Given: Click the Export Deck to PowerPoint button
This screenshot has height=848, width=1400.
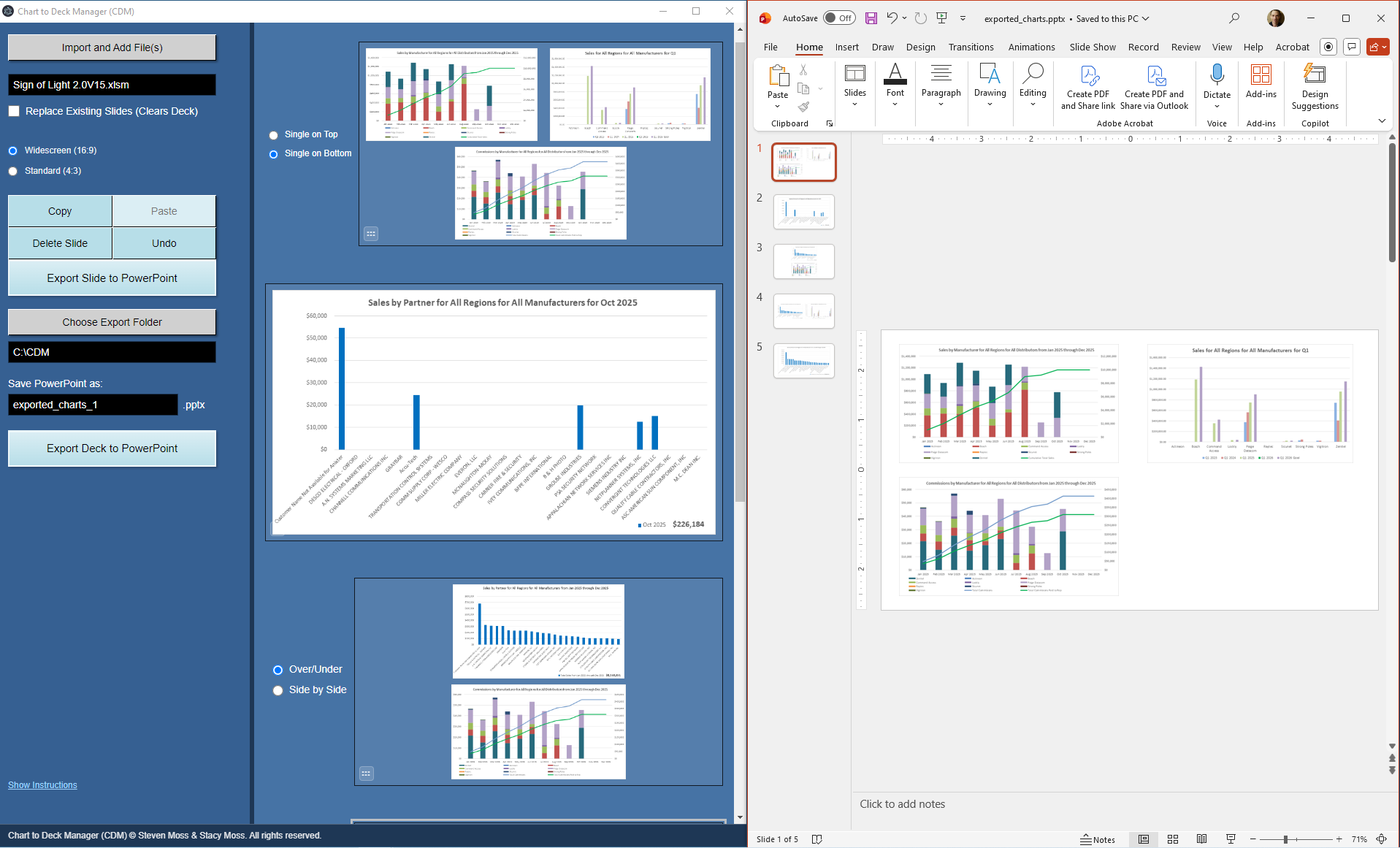Looking at the screenshot, I should 111,448.
